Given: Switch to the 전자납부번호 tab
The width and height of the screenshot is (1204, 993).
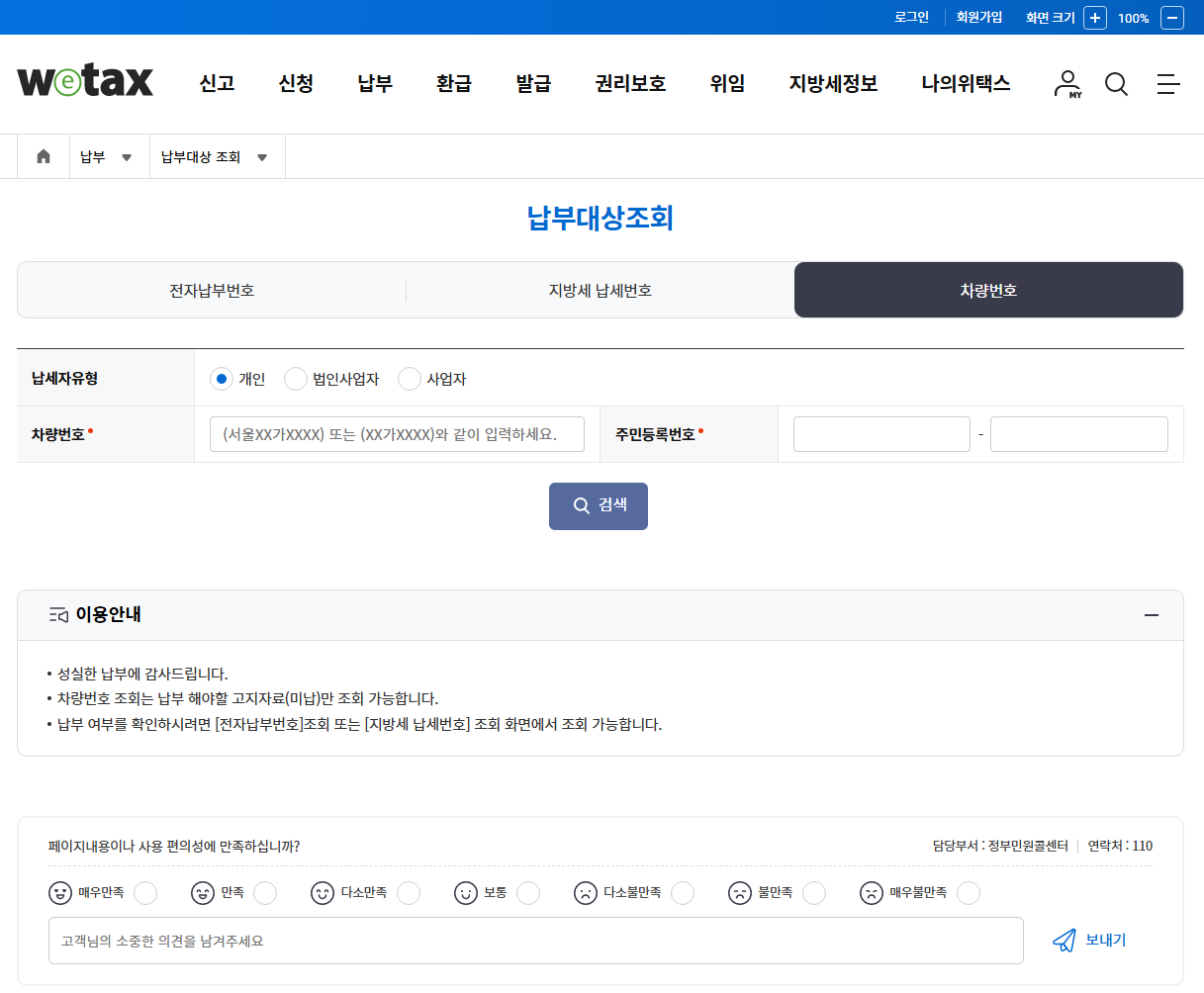Looking at the screenshot, I should tap(211, 289).
